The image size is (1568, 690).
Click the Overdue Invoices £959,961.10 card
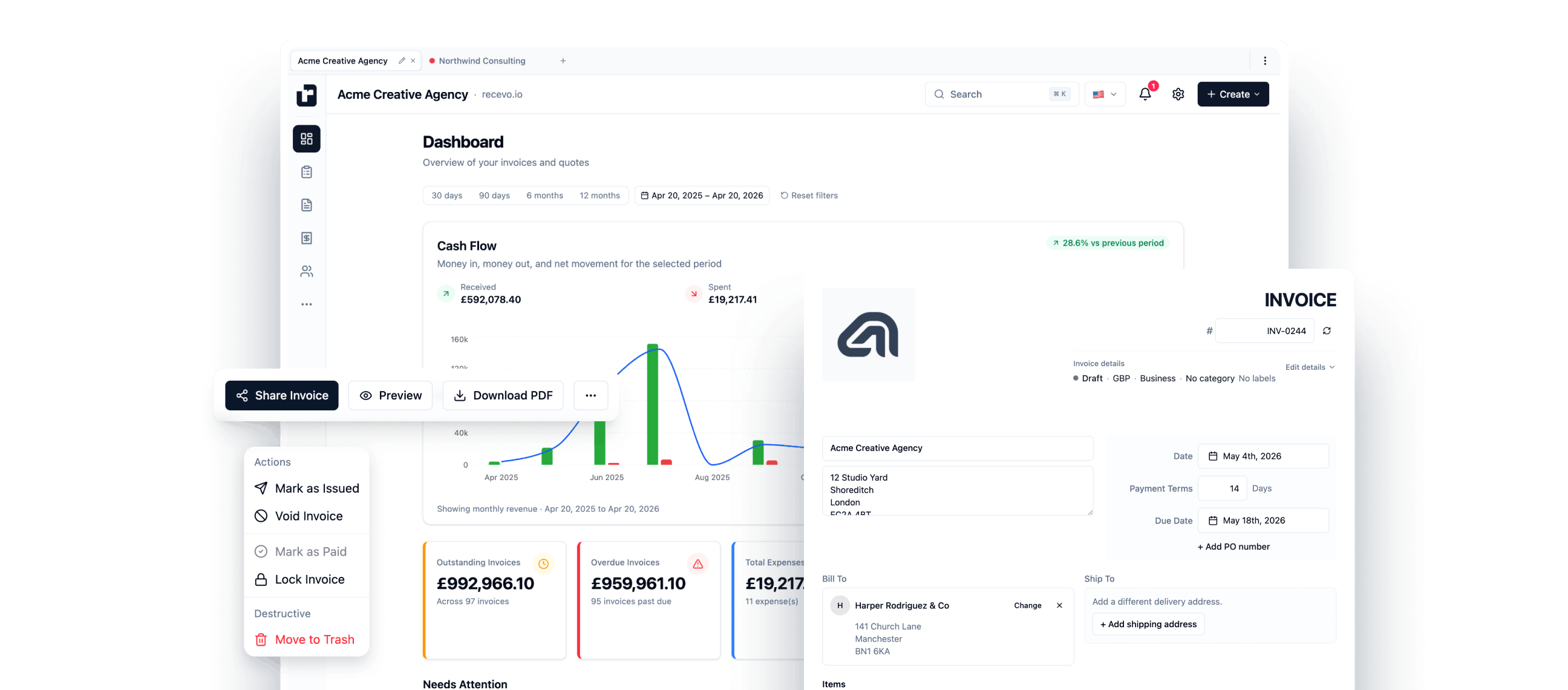coord(649,600)
